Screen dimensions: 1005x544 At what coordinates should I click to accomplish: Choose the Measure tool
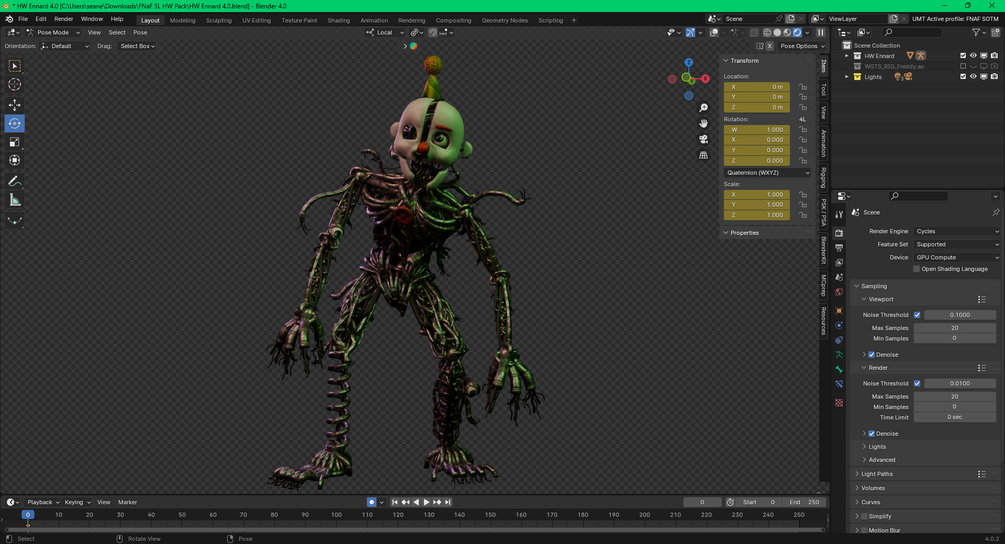coord(14,200)
